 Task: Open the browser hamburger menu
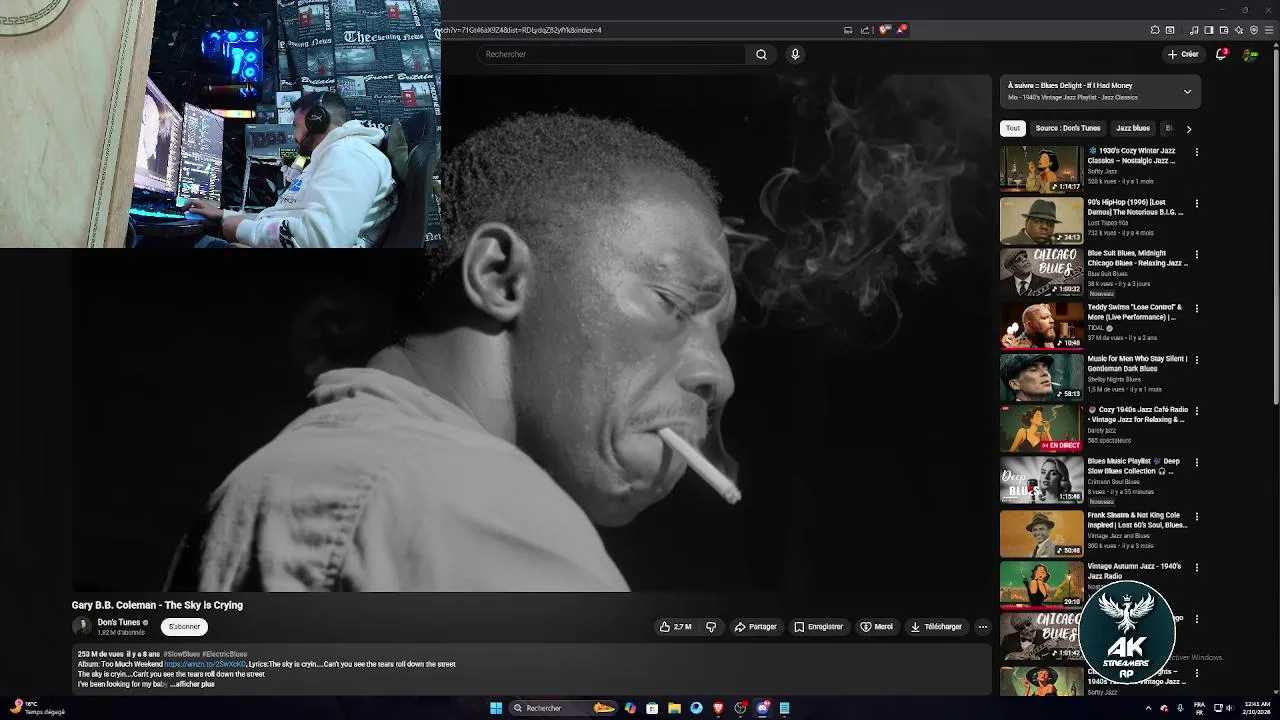coord(1269,30)
